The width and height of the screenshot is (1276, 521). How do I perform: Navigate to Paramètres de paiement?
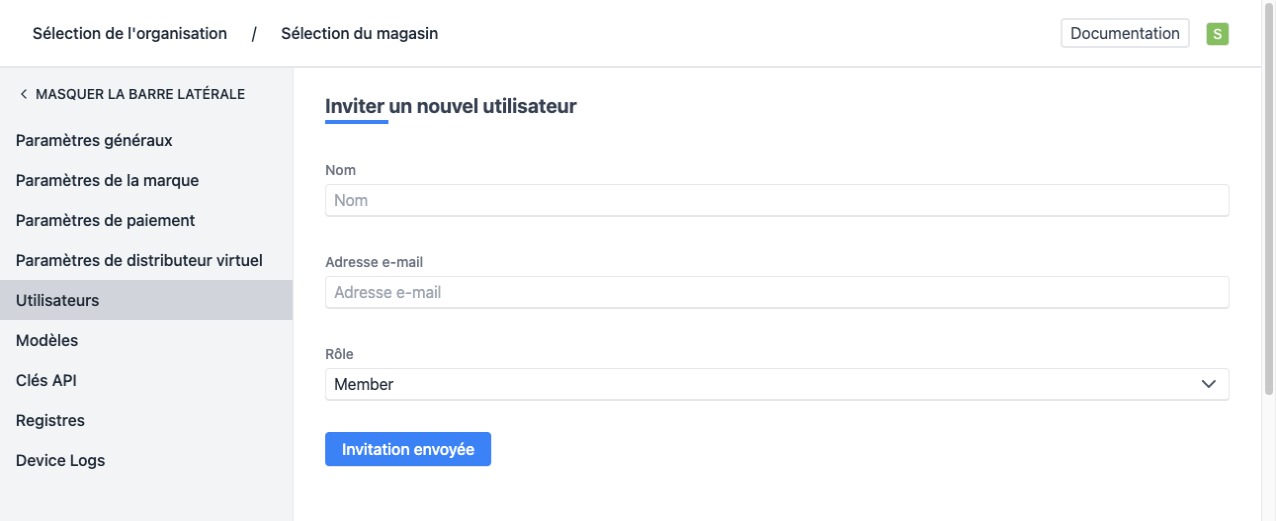tap(105, 220)
